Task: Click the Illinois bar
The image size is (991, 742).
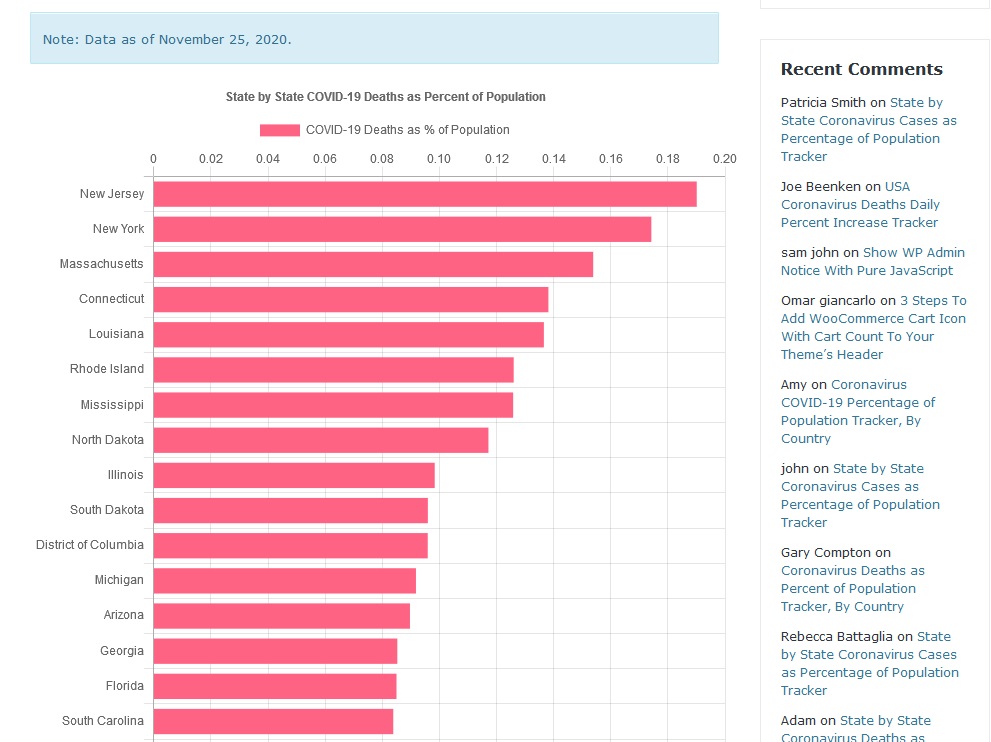Action: 294,475
